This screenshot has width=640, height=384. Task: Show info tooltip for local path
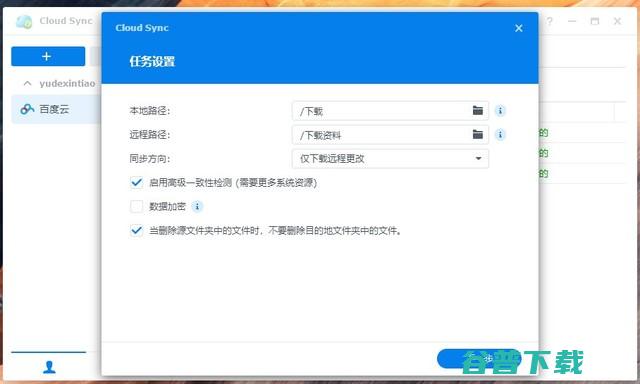500,111
